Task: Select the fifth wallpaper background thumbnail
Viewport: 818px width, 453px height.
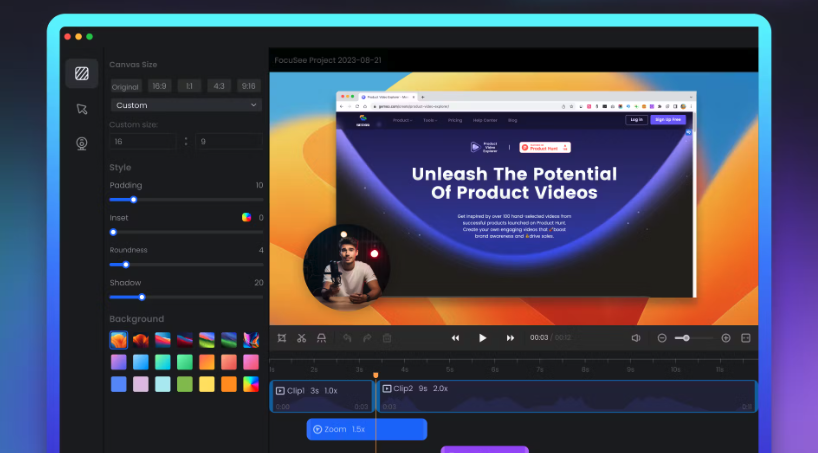Action: (207, 340)
